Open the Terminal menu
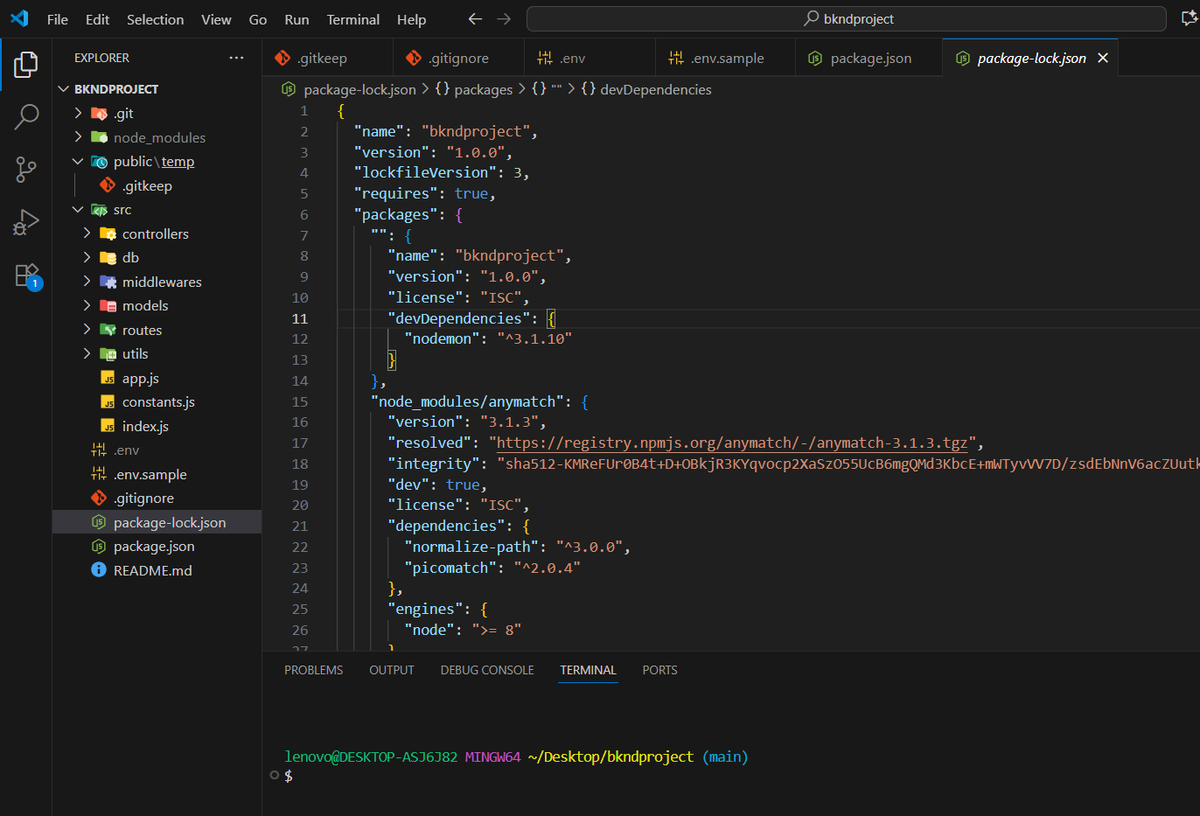 pos(353,19)
